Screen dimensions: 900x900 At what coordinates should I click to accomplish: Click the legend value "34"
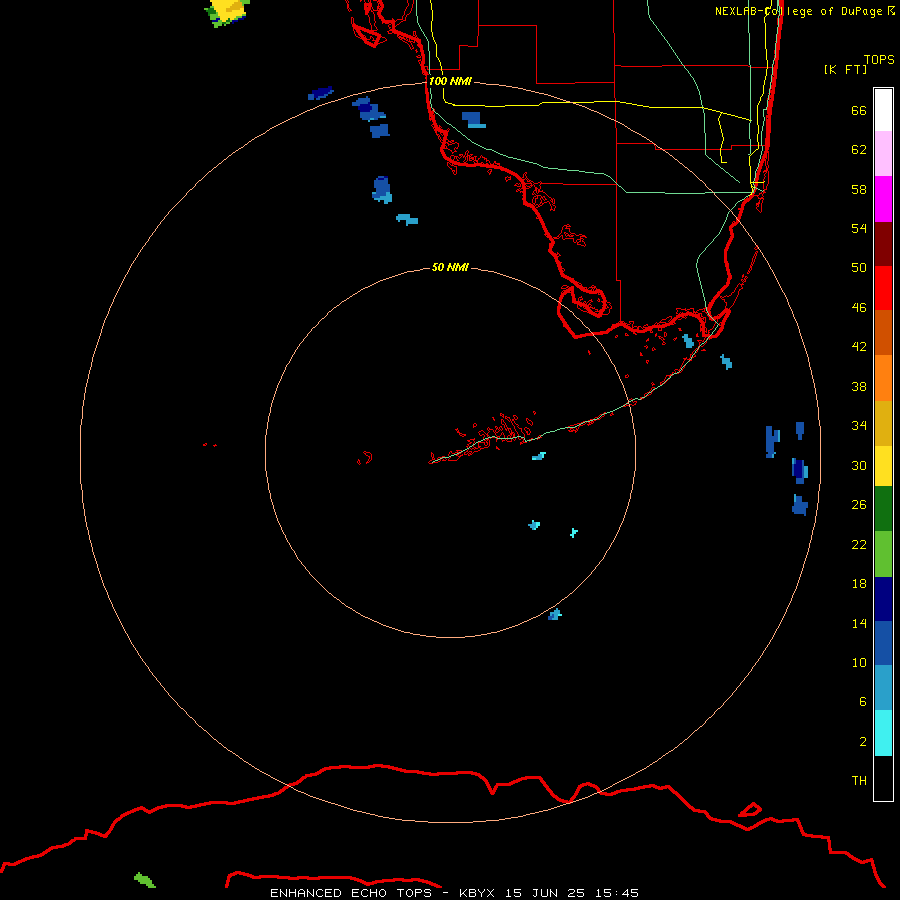click(859, 426)
